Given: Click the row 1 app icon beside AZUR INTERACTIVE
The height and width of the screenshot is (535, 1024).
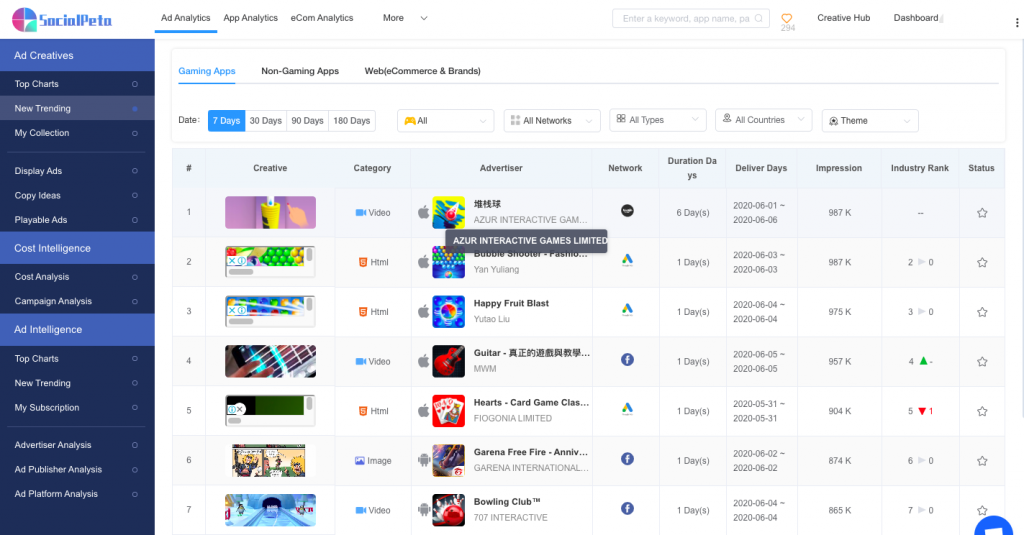Looking at the screenshot, I should 448,212.
